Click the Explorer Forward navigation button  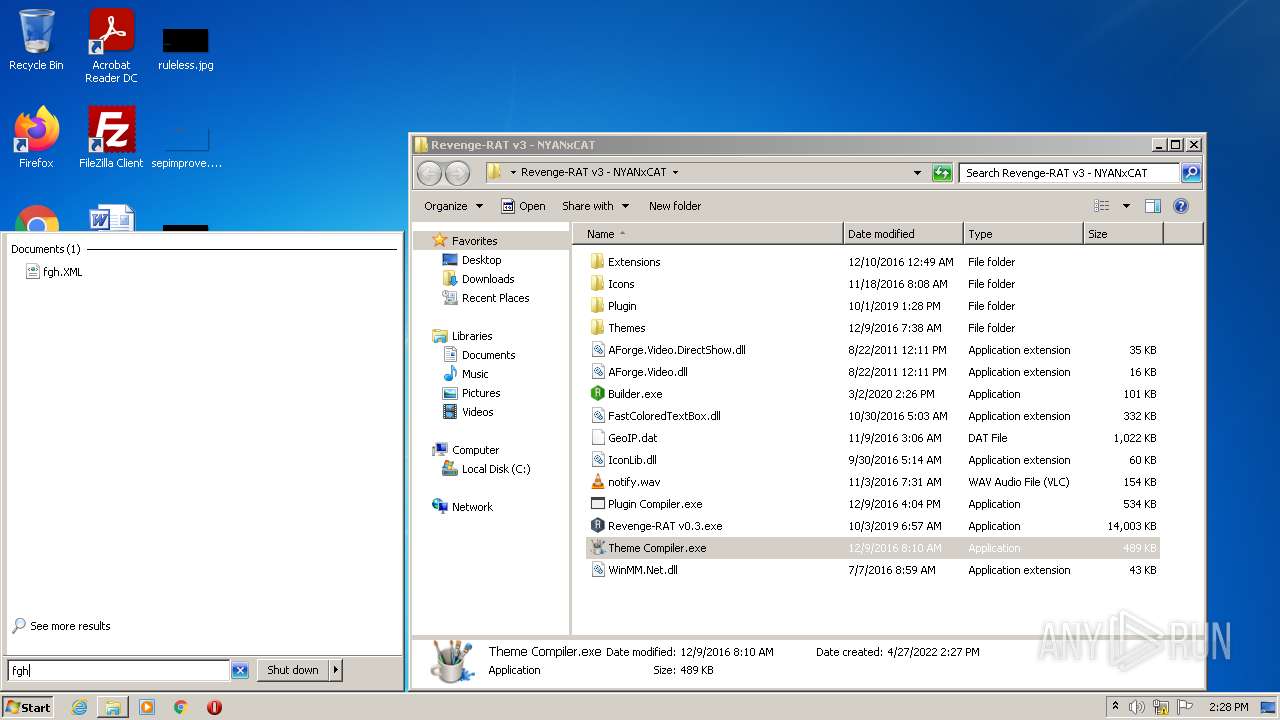point(457,173)
